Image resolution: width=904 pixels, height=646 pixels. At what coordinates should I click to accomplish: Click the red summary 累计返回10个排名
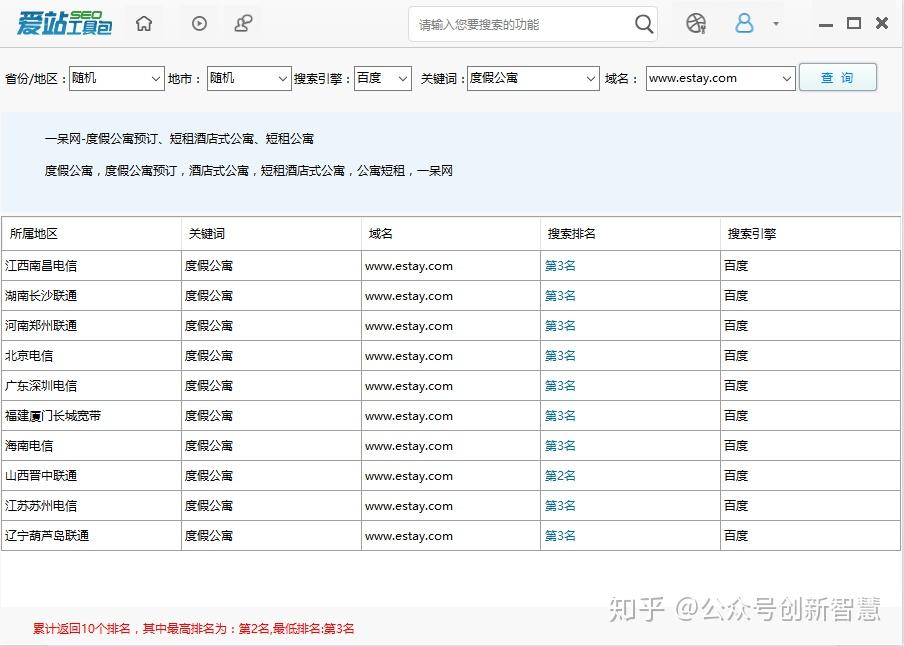[x=193, y=629]
